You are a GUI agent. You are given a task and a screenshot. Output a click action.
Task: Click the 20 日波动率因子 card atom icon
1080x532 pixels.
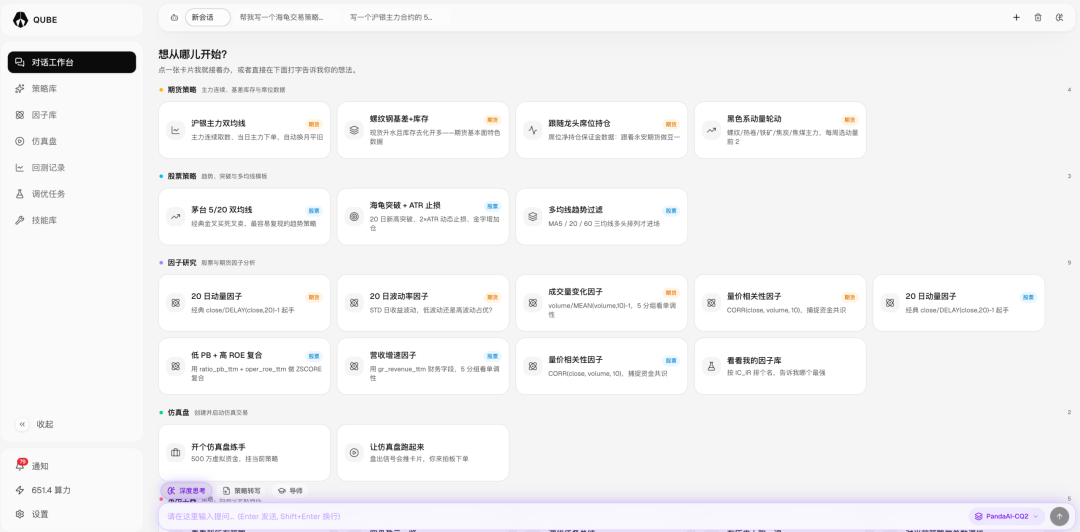354,303
